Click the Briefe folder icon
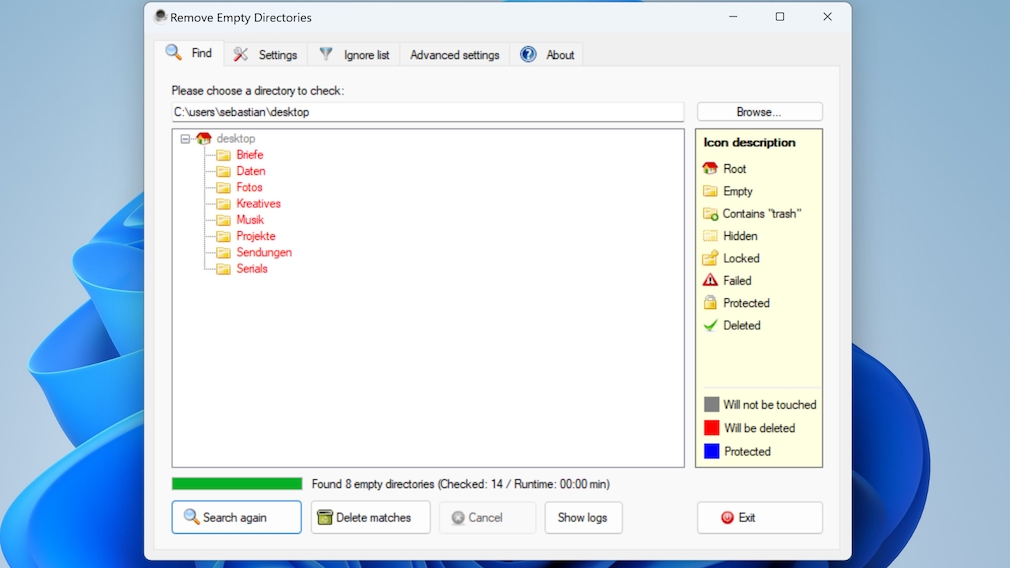Viewport: 1010px width, 568px height. pos(223,155)
